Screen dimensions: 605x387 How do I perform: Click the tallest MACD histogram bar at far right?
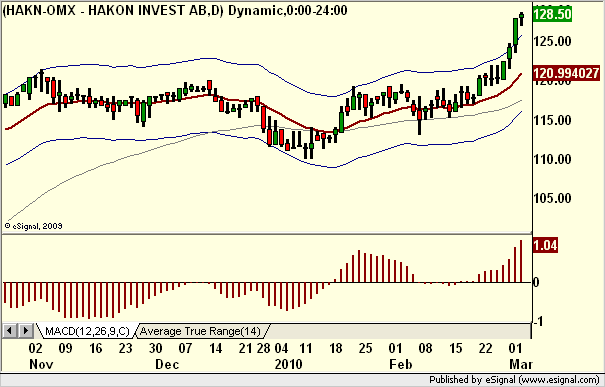coord(521,261)
